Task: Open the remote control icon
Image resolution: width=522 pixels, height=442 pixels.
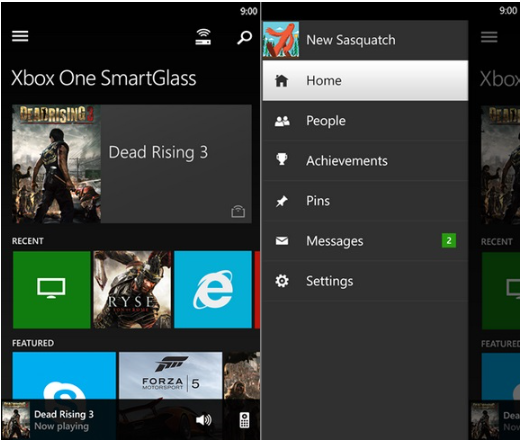Action: [x=244, y=420]
